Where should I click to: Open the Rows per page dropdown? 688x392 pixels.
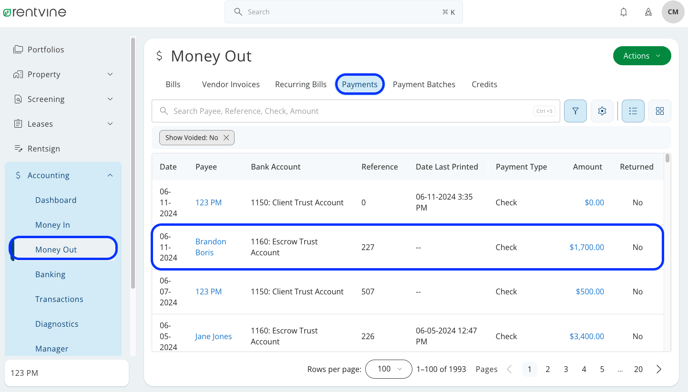(x=388, y=369)
